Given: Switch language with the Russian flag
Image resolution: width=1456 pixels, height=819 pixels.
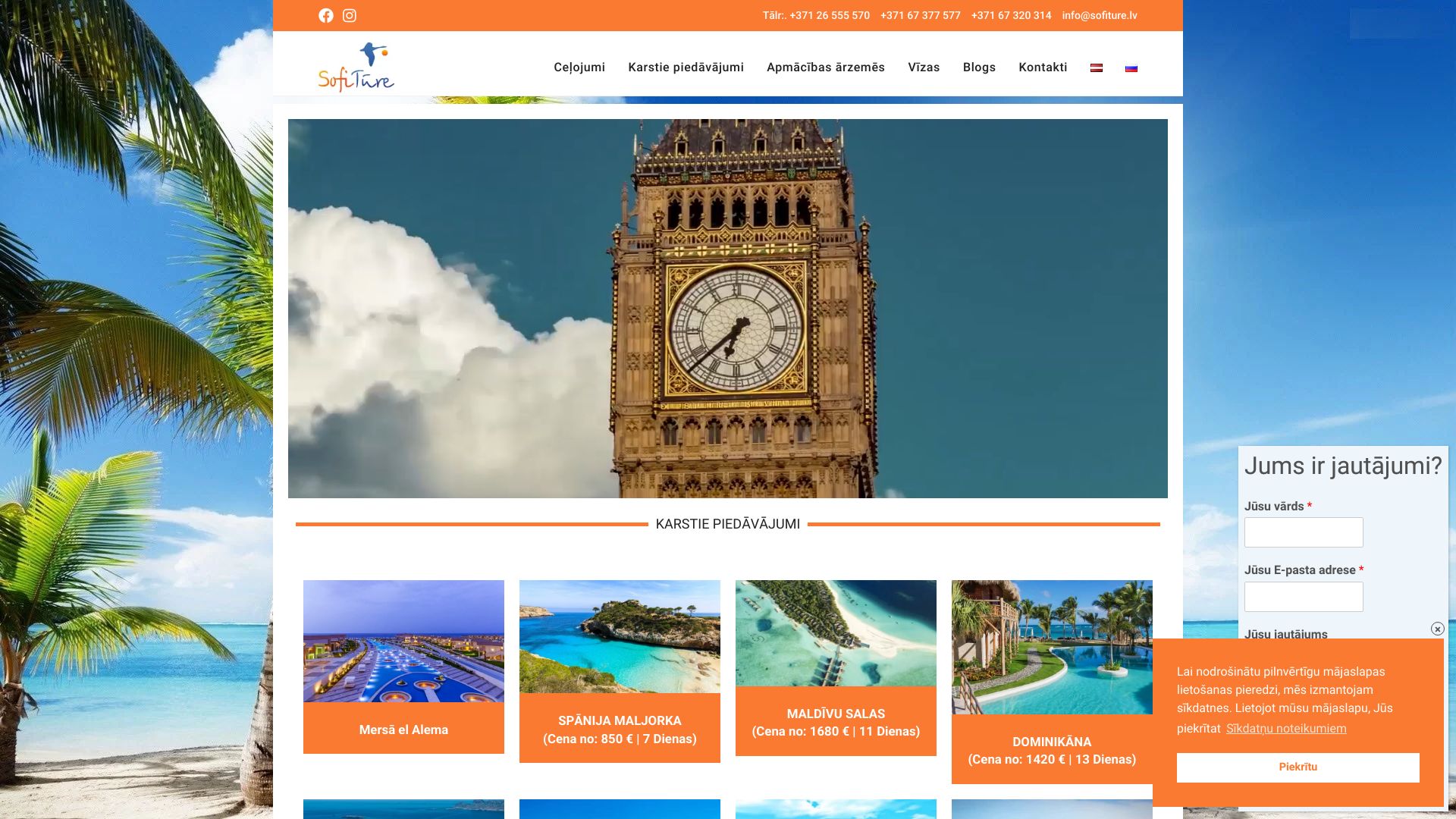Looking at the screenshot, I should point(1131,68).
